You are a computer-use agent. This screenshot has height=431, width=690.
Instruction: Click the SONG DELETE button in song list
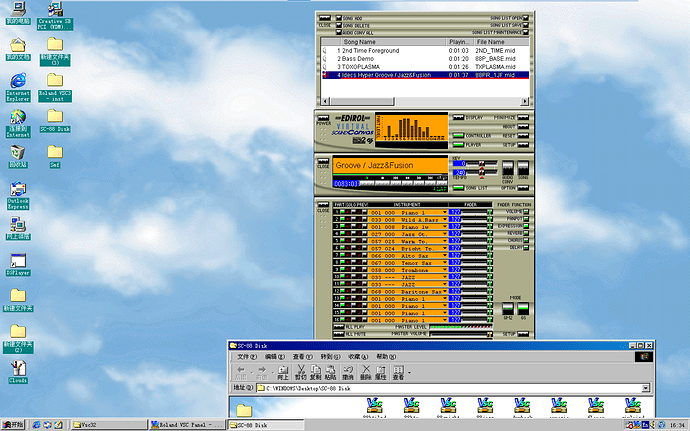coord(339,26)
